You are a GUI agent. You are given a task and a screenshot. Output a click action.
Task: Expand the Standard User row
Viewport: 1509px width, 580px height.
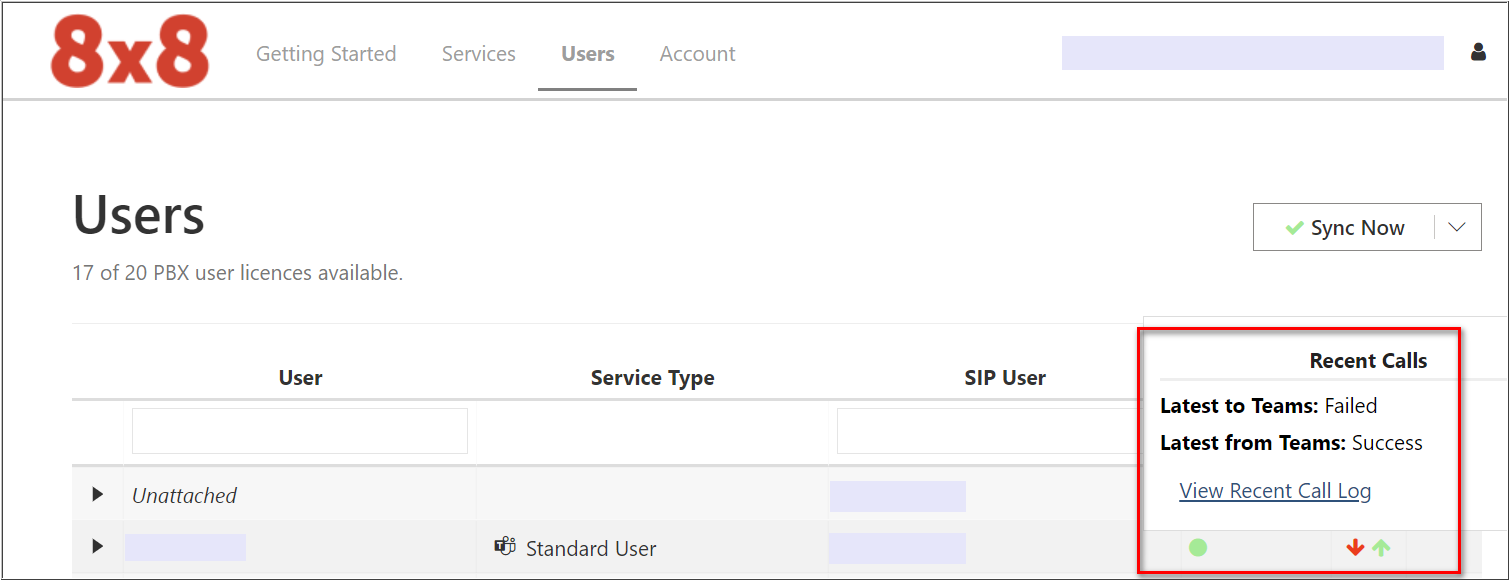(97, 546)
